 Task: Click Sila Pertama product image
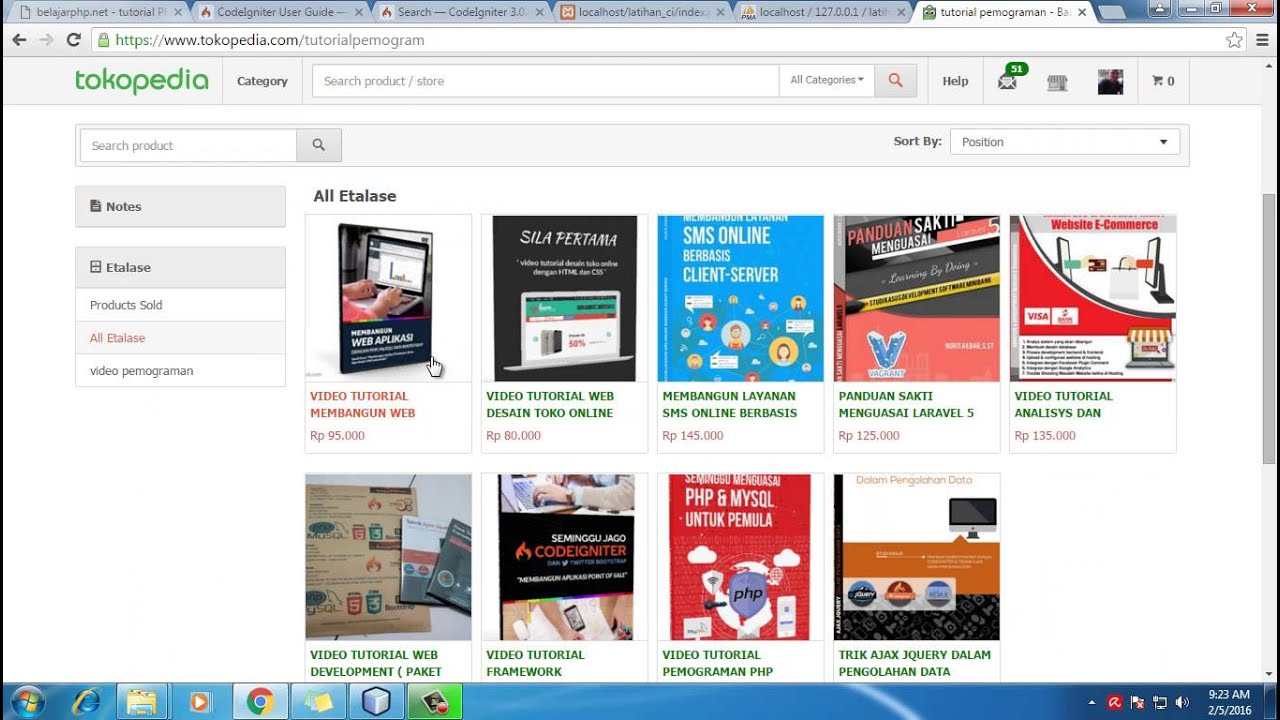point(564,298)
